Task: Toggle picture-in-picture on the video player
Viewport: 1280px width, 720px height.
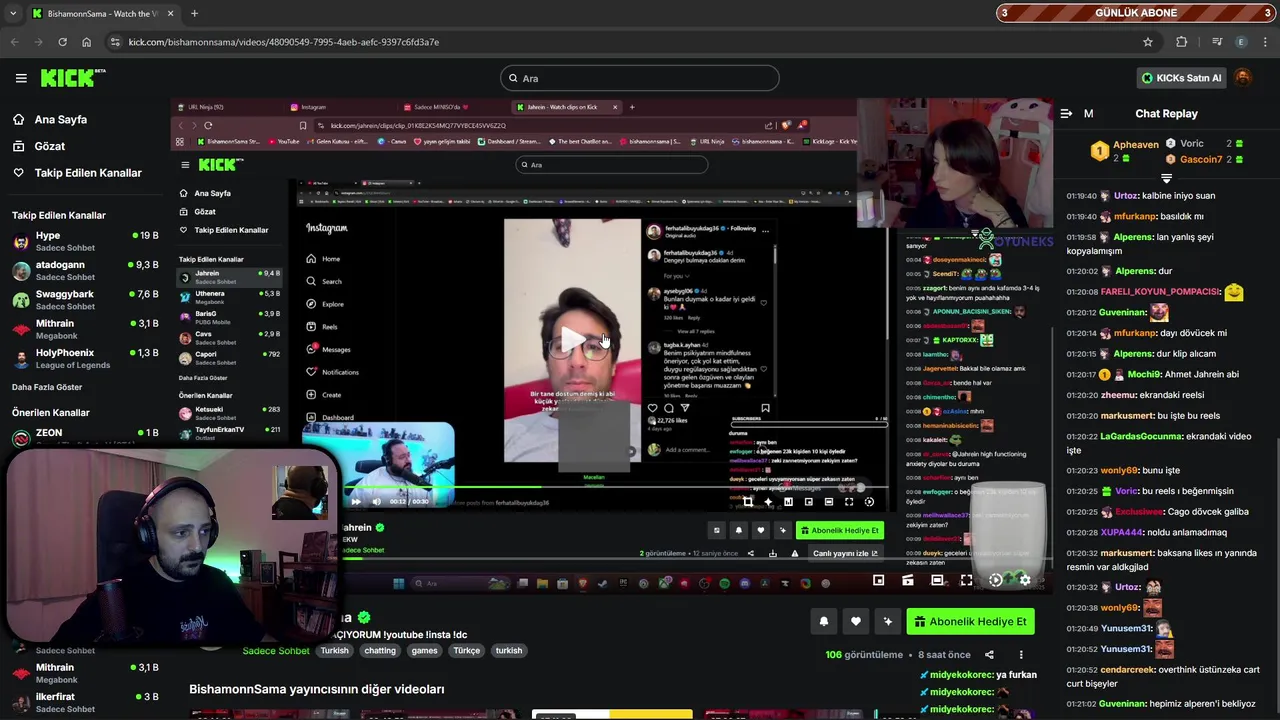Action: (x=878, y=580)
